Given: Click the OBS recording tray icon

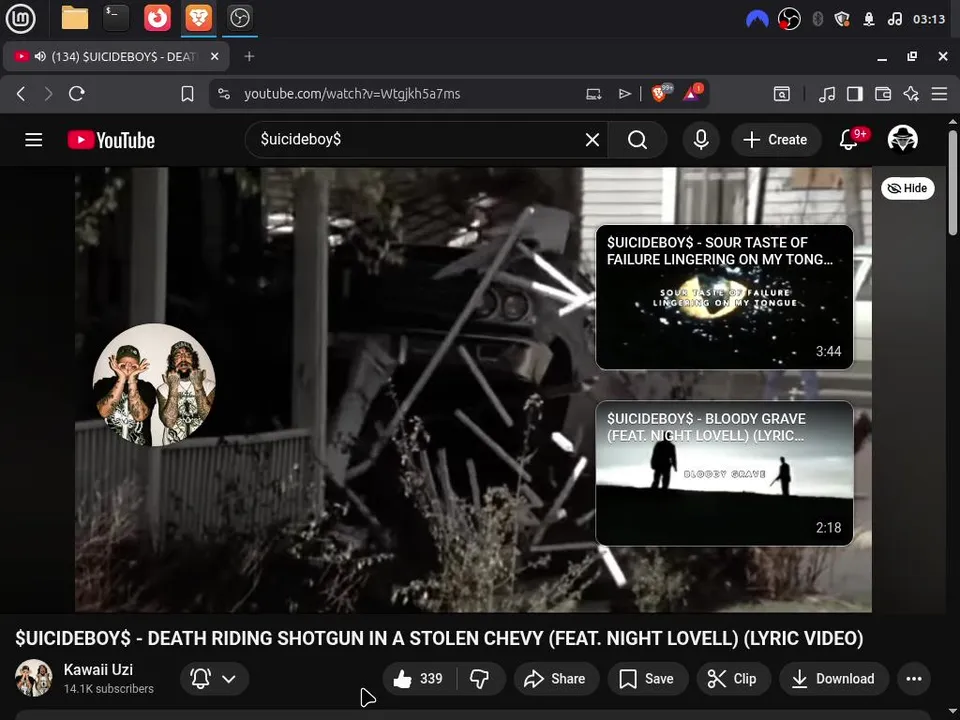Looking at the screenshot, I should (x=789, y=19).
